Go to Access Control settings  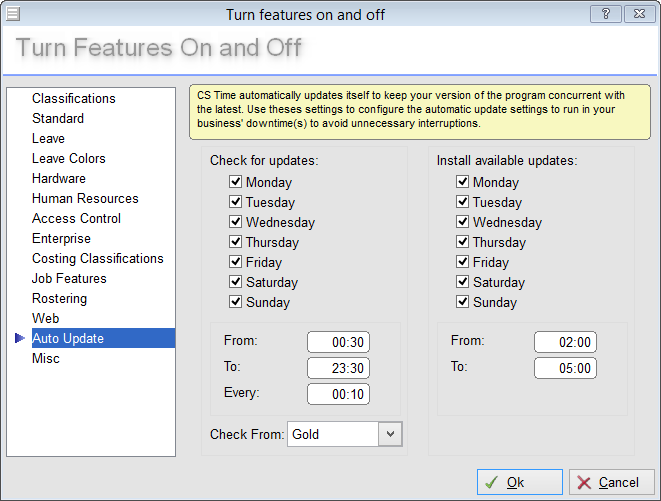pyautogui.click(x=76, y=218)
